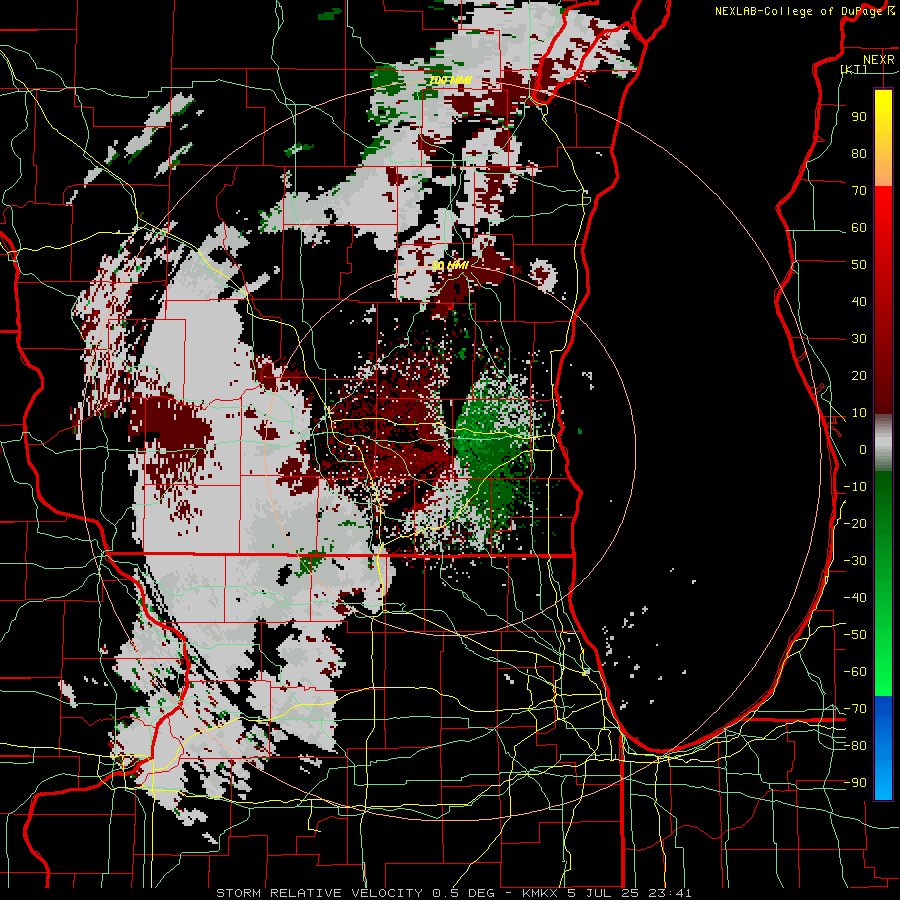This screenshot has height=900, width=900.
Task: Click the Storm Relative Velocity caption text
Action: click(453, 893)
